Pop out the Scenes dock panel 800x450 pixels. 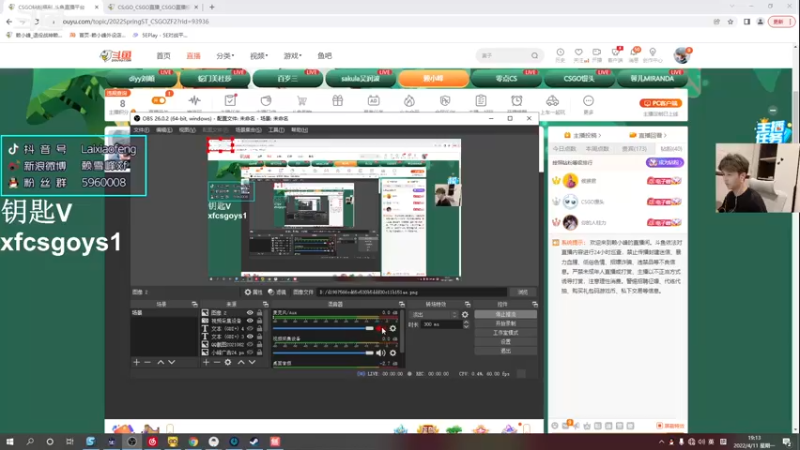point(194,304)
